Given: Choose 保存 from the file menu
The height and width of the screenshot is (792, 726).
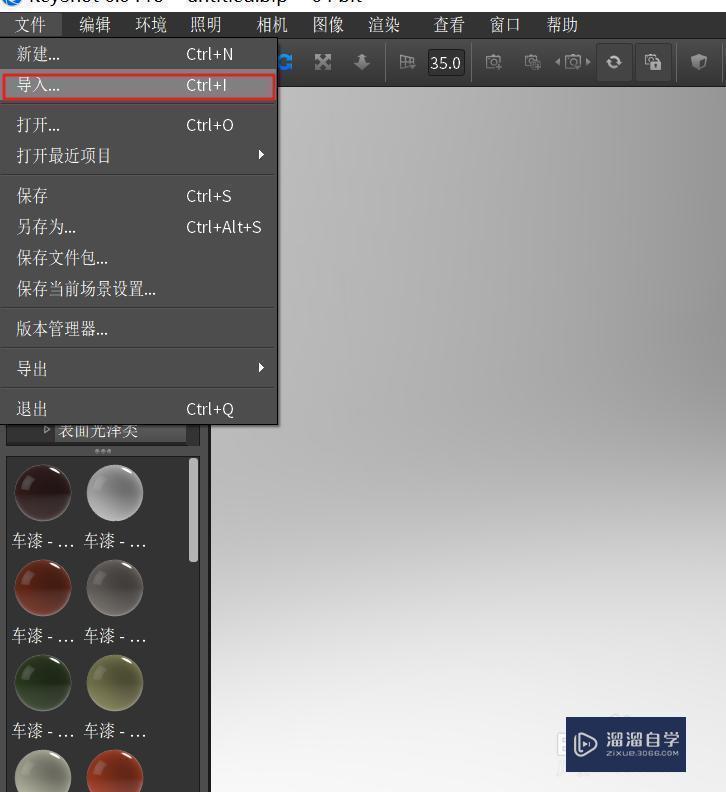Looking at the screenshot, I should click(x=138, y=196).
